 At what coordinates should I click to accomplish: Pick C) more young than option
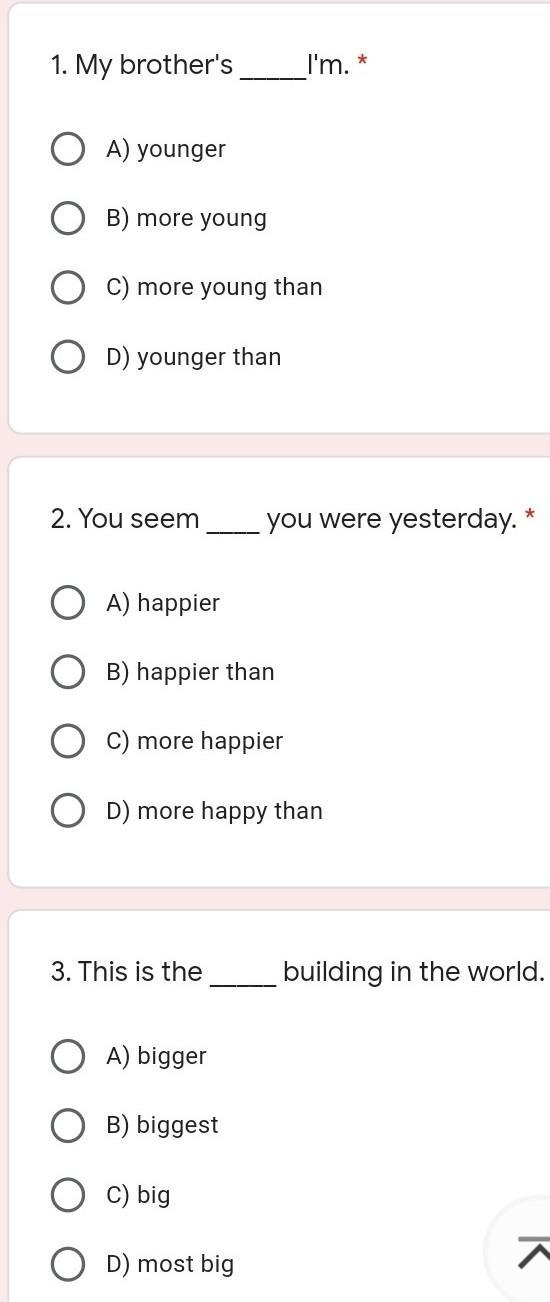(67, 287)
